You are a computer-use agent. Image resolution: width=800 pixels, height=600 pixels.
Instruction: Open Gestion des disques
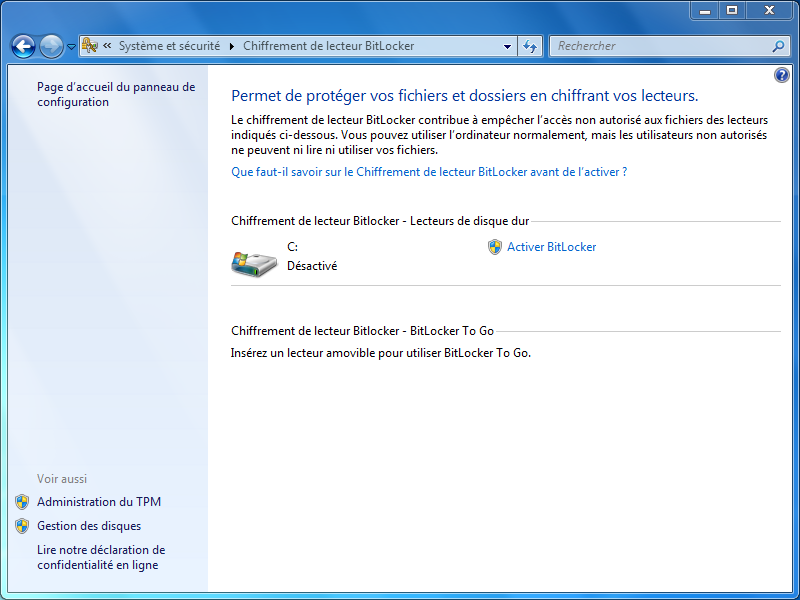coord(89,526)
